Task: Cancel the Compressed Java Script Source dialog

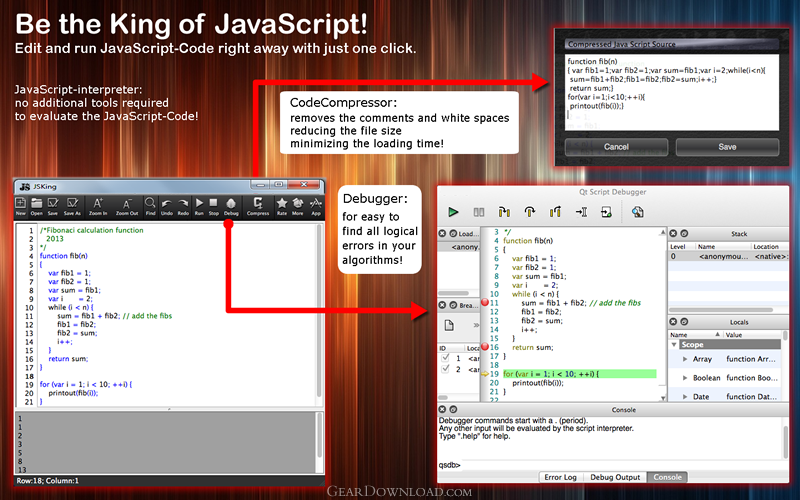Action: click(616, 147)
